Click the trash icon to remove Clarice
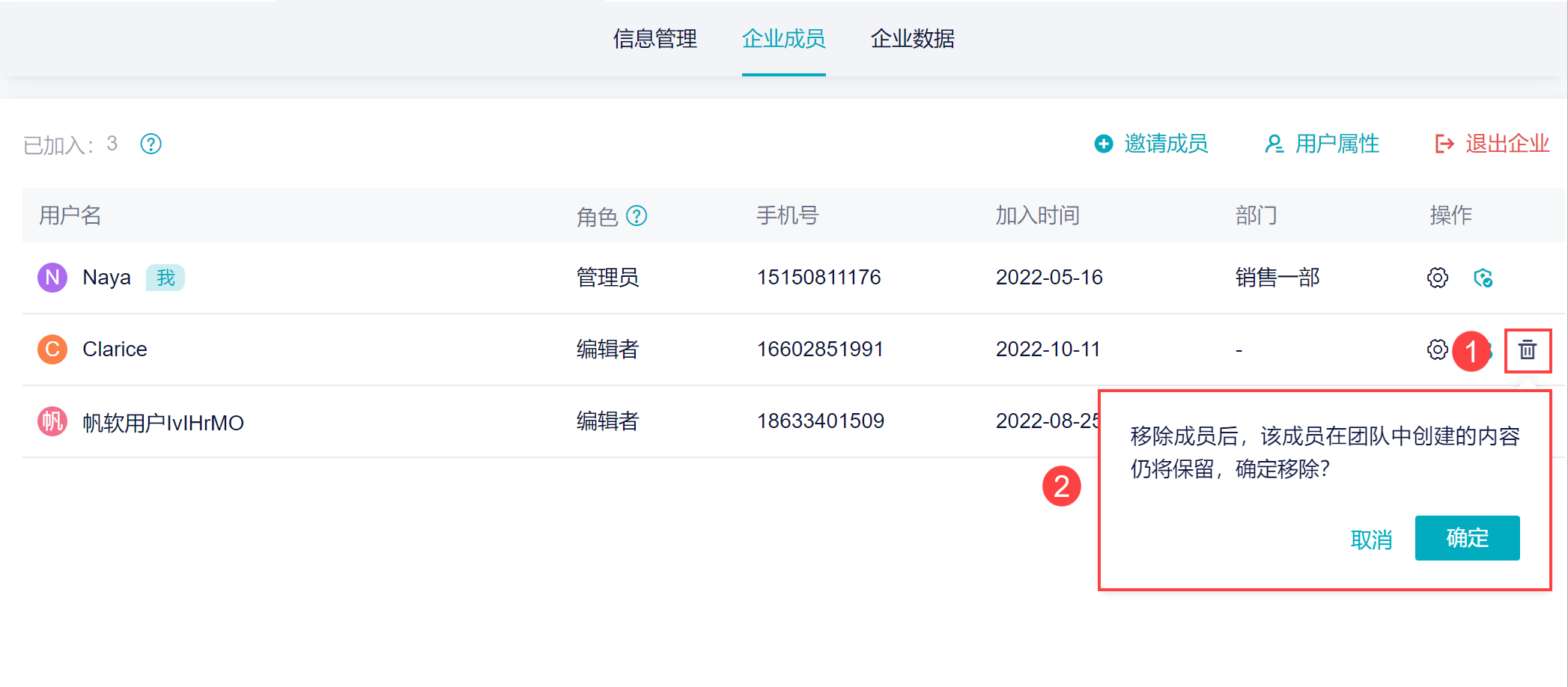This screenshot has width=1568, height=687. tap(1528, 349)
